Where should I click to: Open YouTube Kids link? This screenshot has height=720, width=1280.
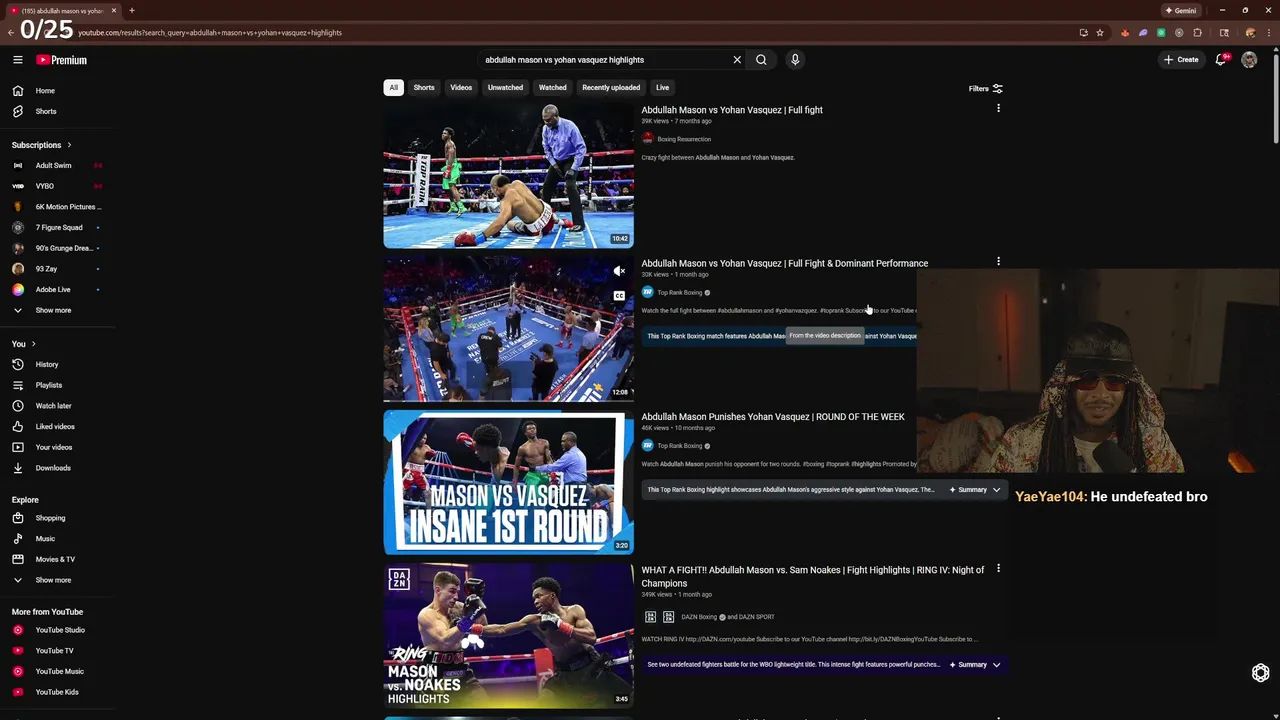(x=57, y=692)
